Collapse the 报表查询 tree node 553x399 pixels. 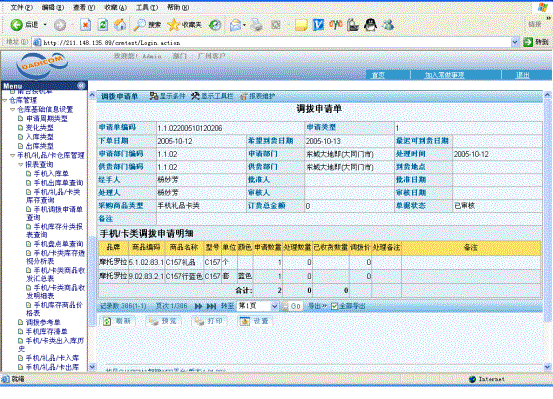[20, 165]
